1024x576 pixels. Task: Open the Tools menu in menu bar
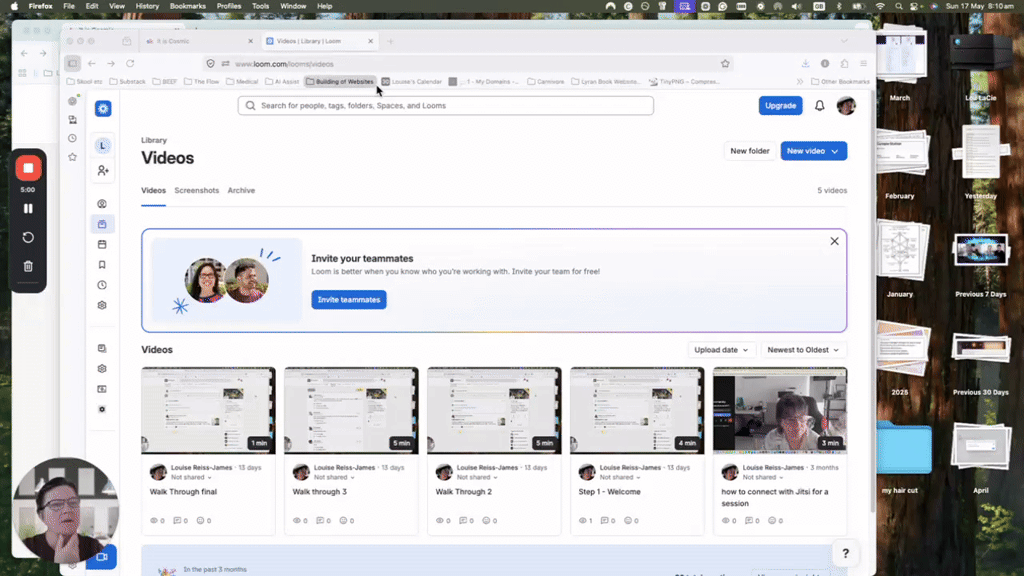[260, 6]
